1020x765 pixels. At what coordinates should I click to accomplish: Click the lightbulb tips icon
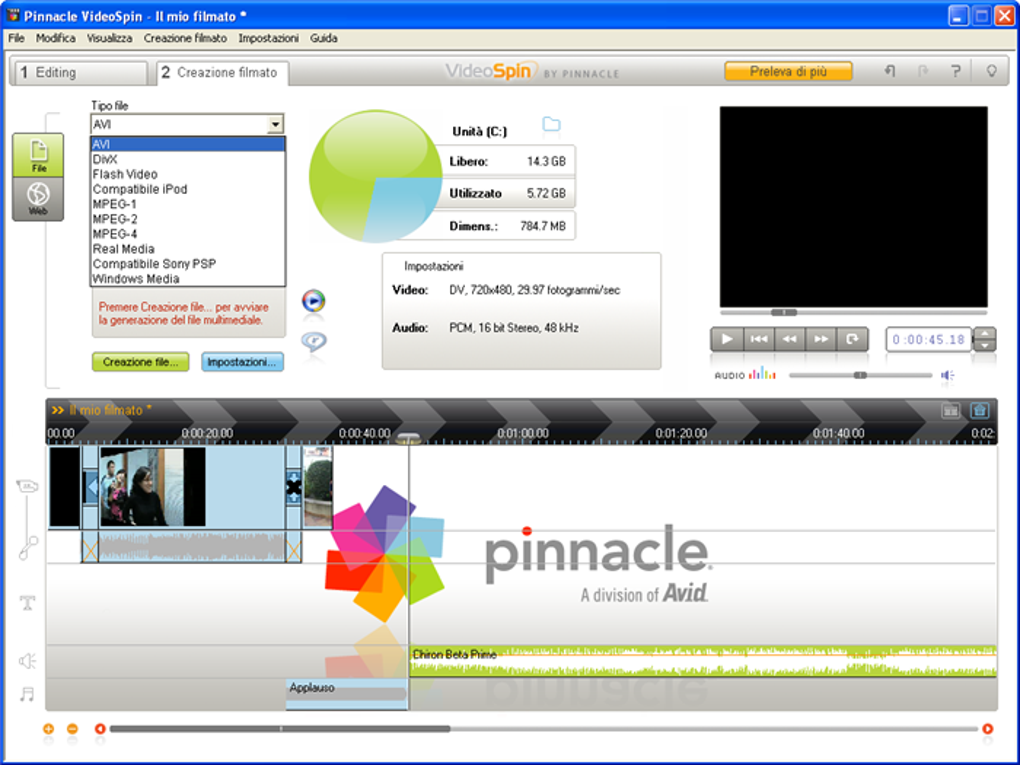pyautogui.click(x=991, y=71)
